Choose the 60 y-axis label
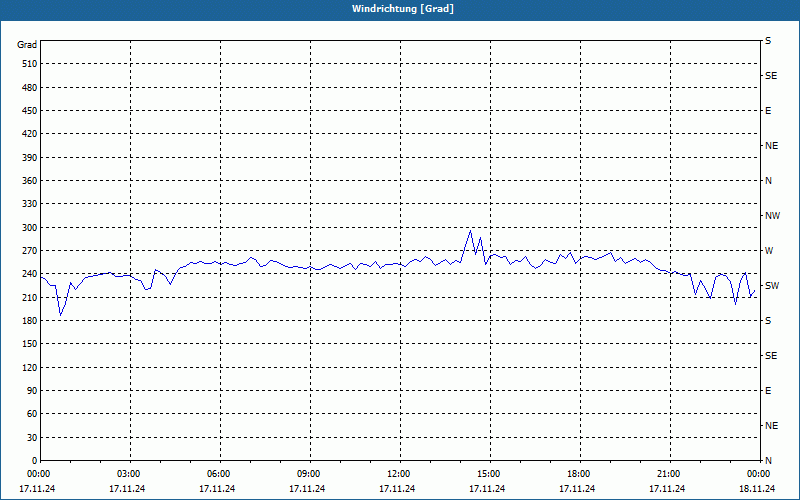 tap(32, 414)
